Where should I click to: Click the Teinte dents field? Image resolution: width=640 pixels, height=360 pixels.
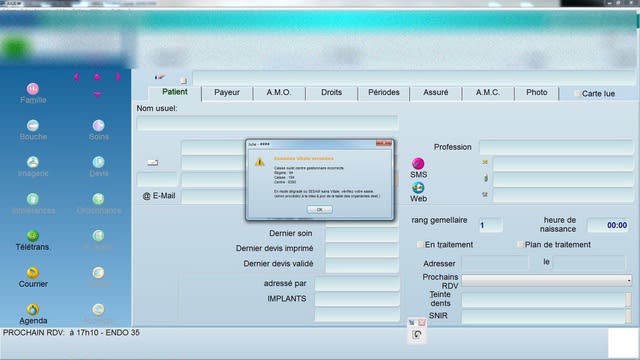point(543,300)
